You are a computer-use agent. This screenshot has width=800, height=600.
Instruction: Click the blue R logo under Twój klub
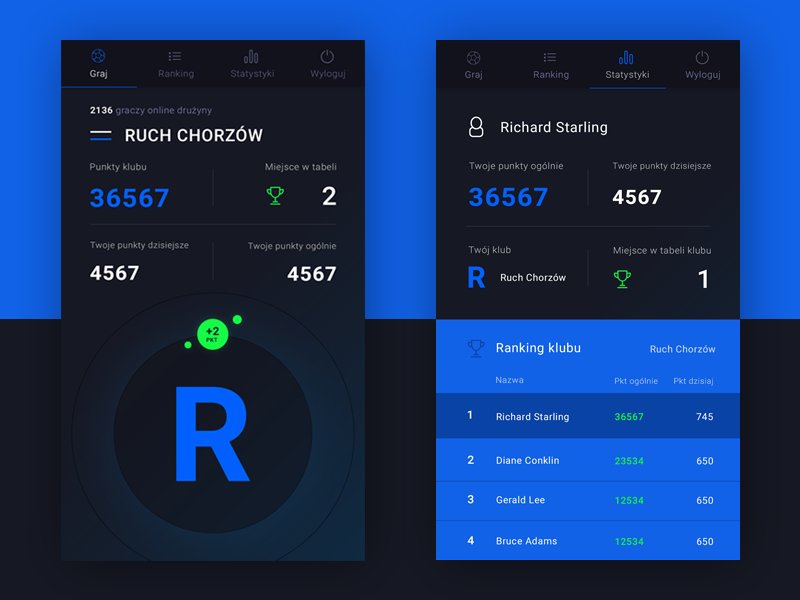pyautogui.click(x=477, y=277)
